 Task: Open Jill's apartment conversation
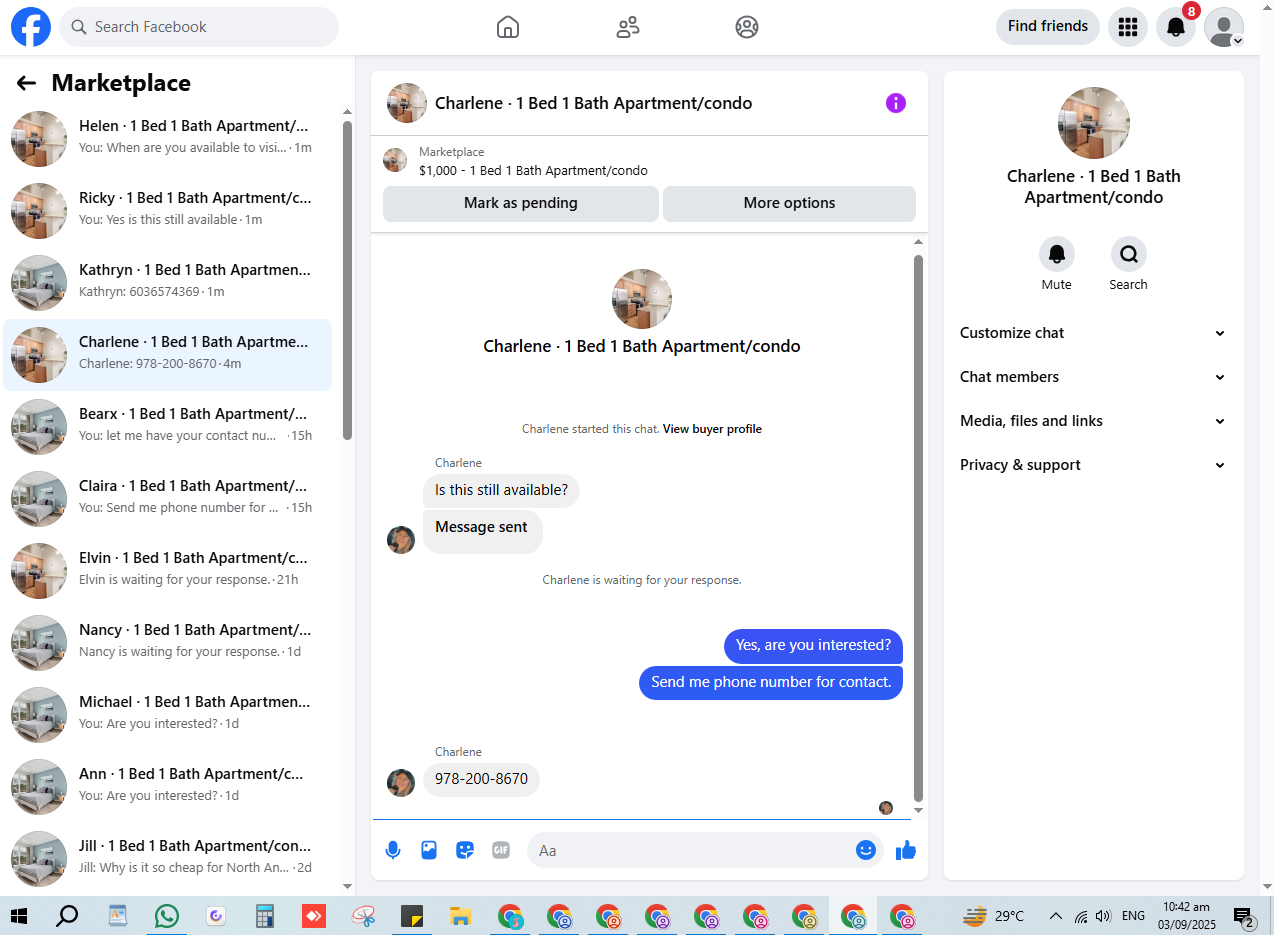tap(168, 859)
